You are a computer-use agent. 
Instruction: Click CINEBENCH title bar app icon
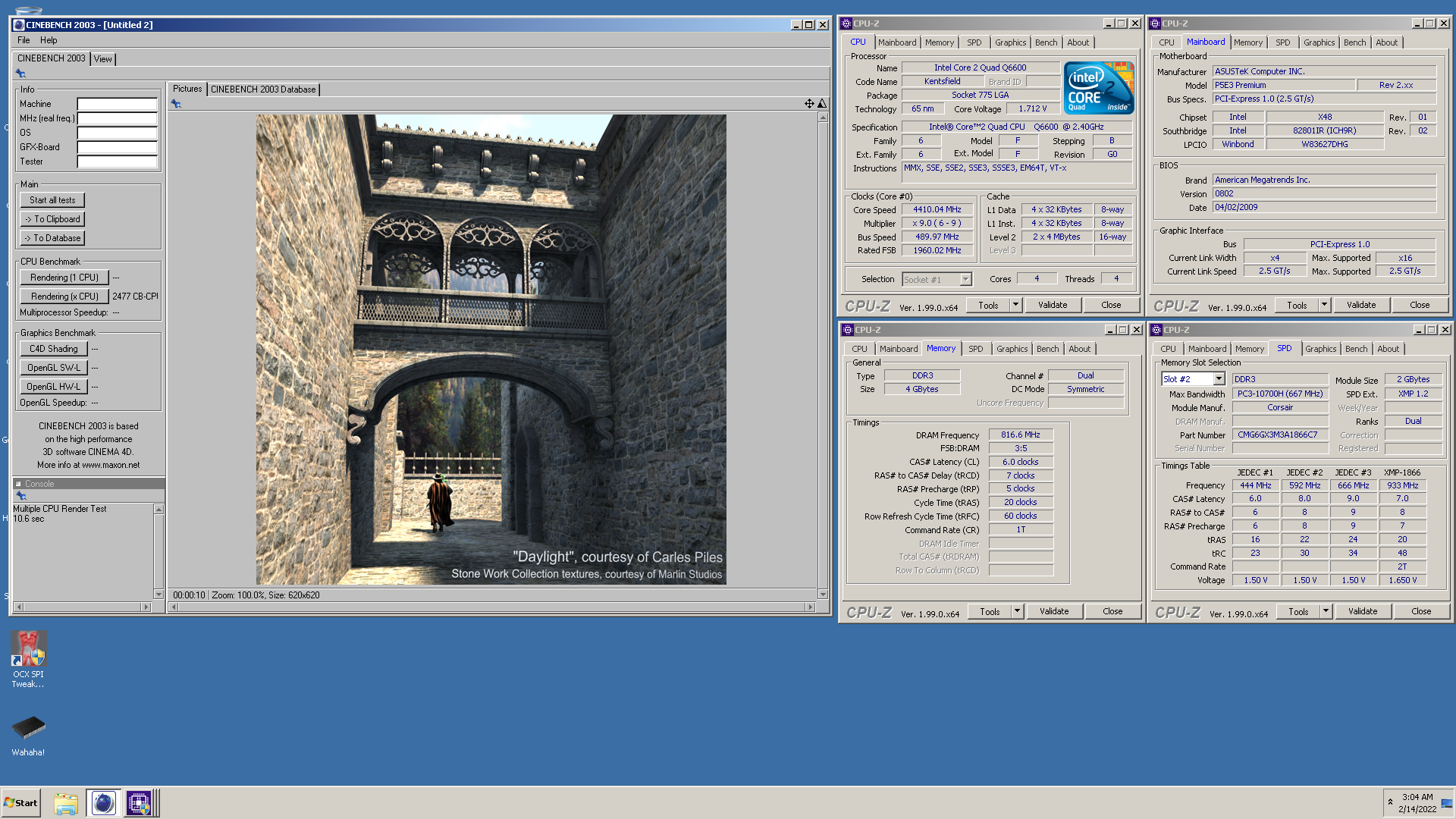[19, 25]
